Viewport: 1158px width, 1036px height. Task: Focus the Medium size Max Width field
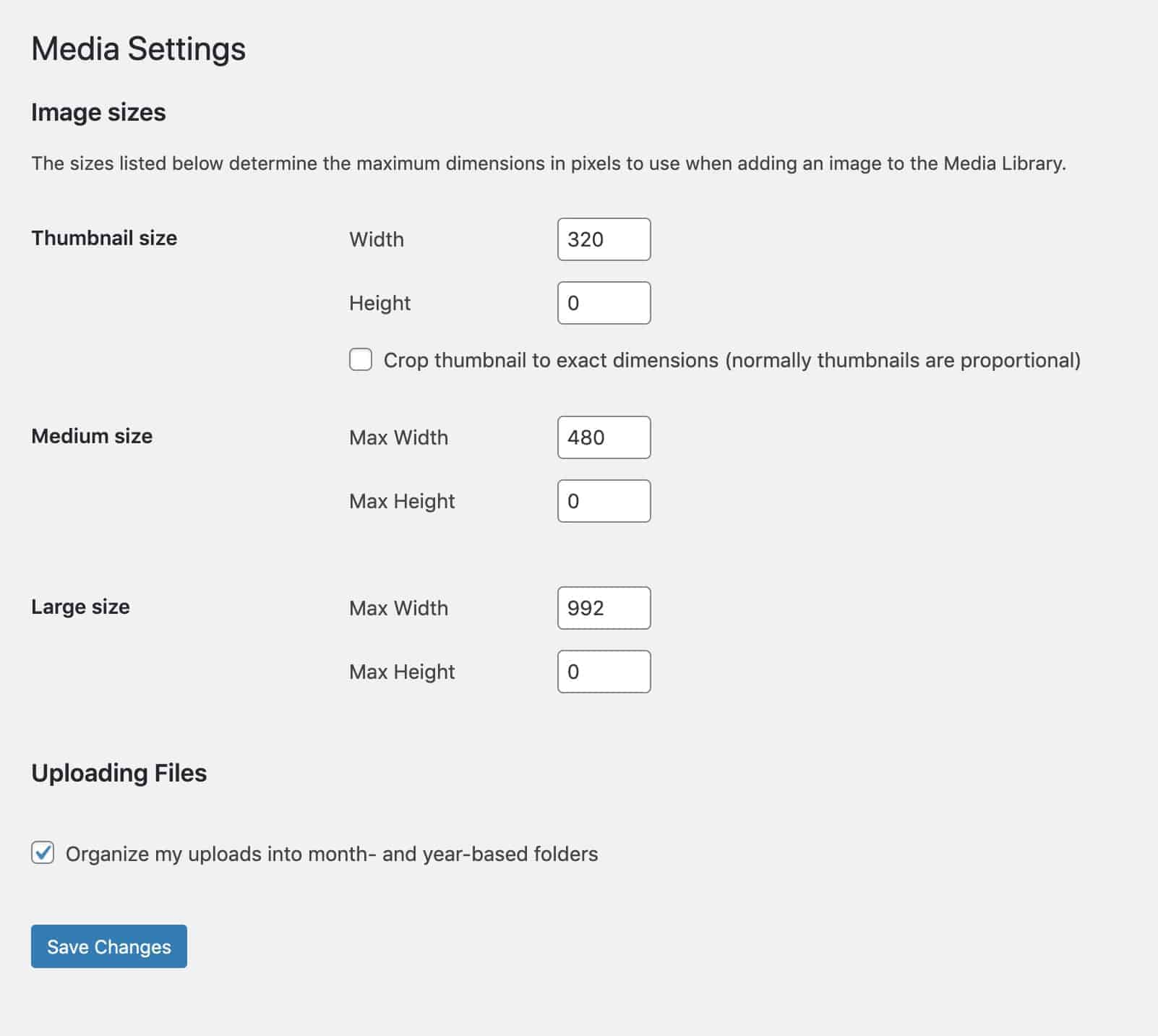[604, 437]
